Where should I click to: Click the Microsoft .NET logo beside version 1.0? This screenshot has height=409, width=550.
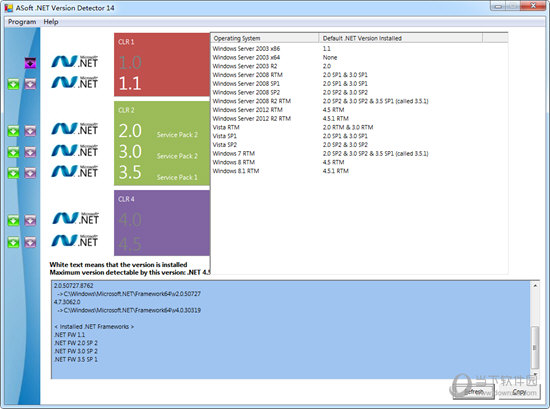pos(75,61)
